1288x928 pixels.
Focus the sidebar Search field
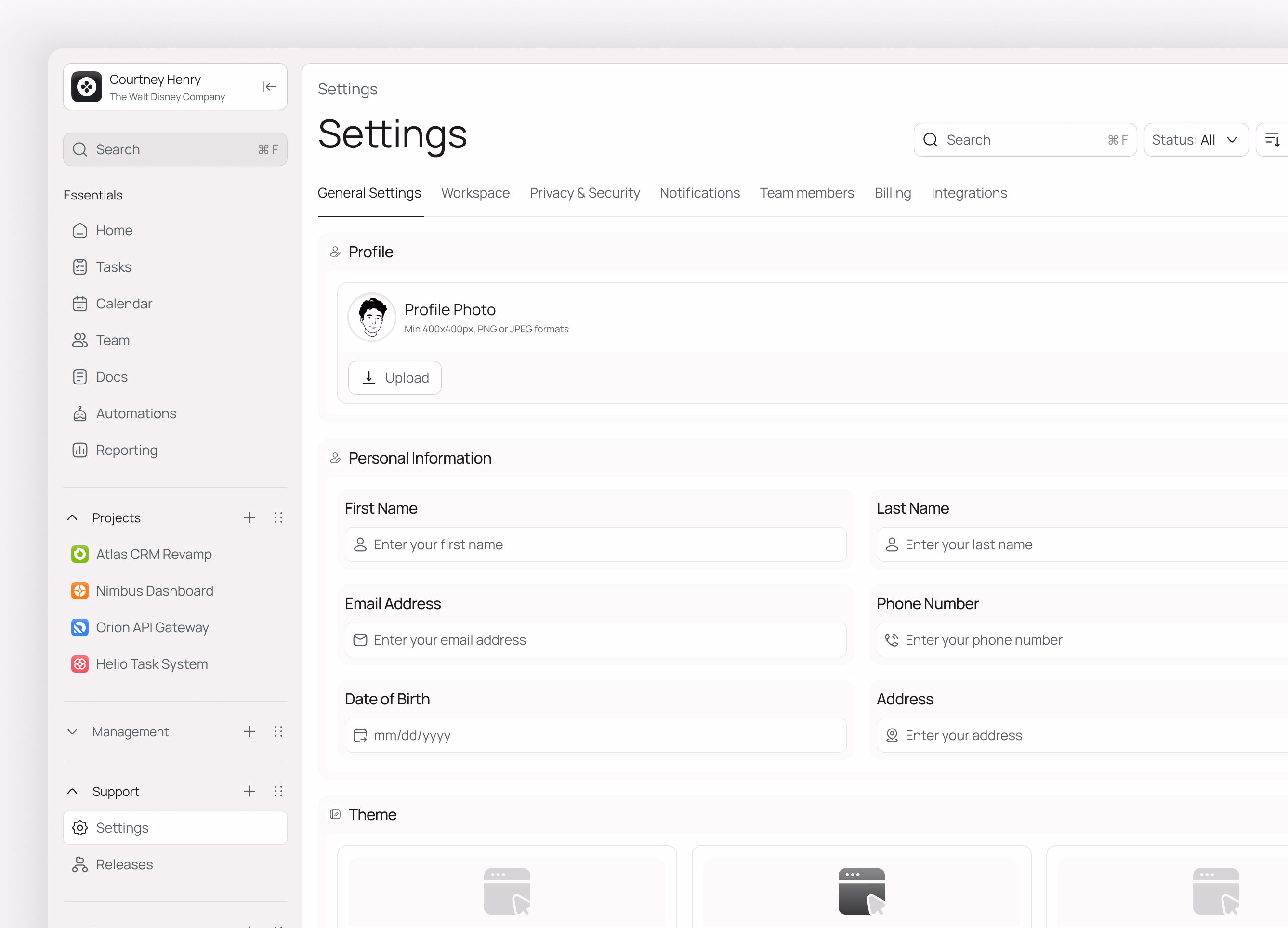coord(175,149)
